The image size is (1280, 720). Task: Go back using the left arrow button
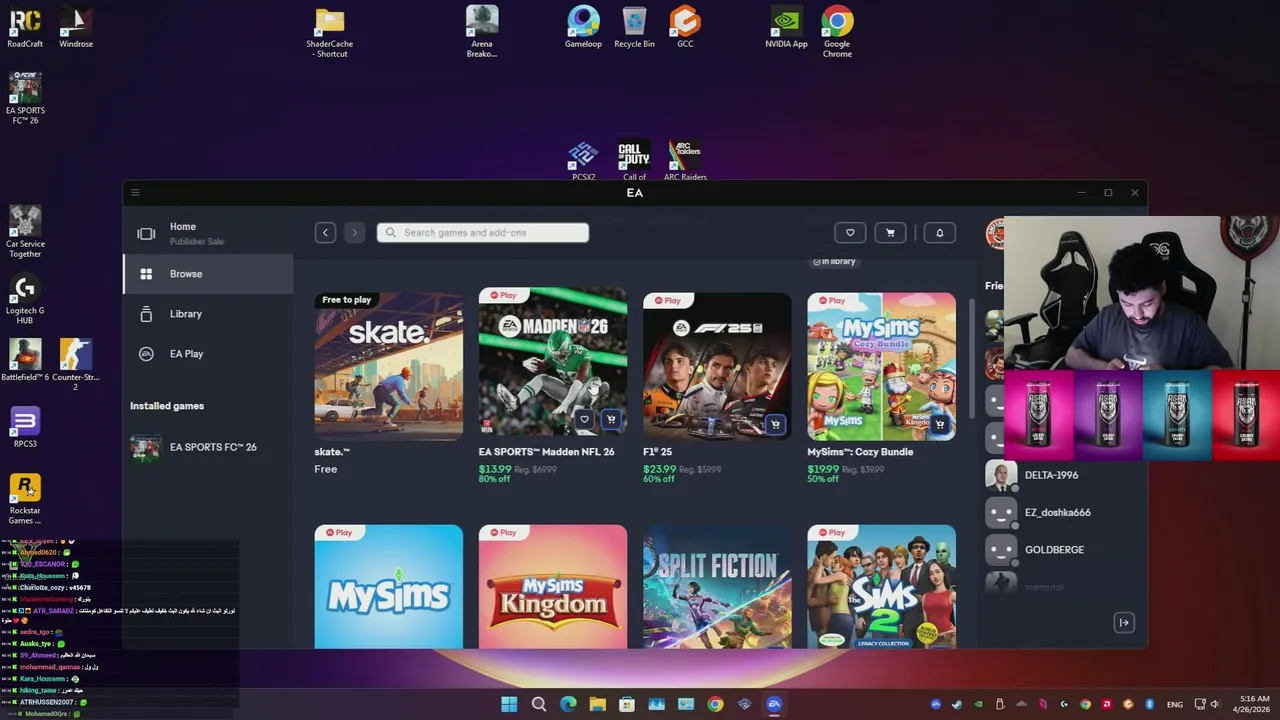(x=325, y=233)
